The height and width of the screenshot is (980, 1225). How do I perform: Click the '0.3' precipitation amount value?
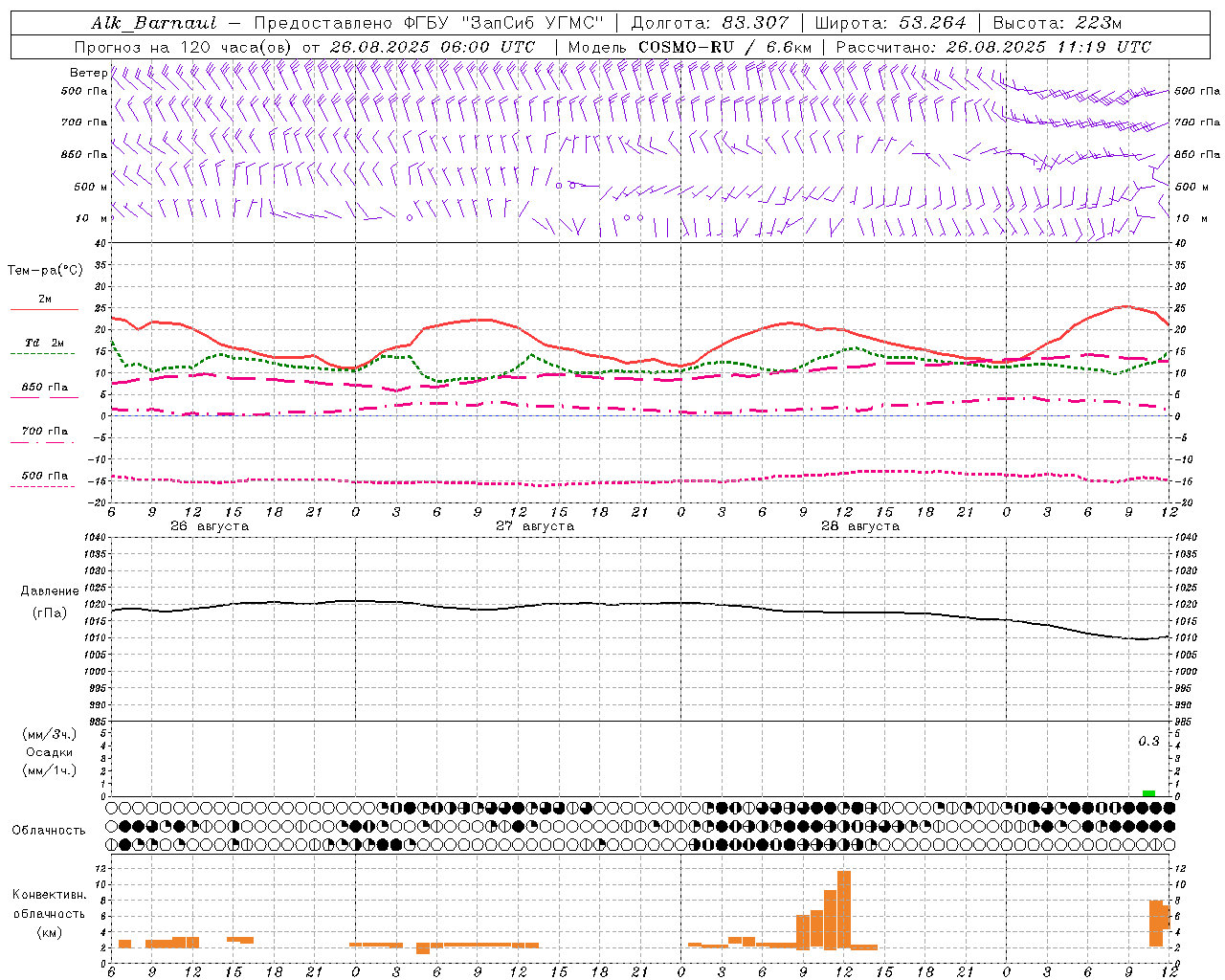(1148, 742)
